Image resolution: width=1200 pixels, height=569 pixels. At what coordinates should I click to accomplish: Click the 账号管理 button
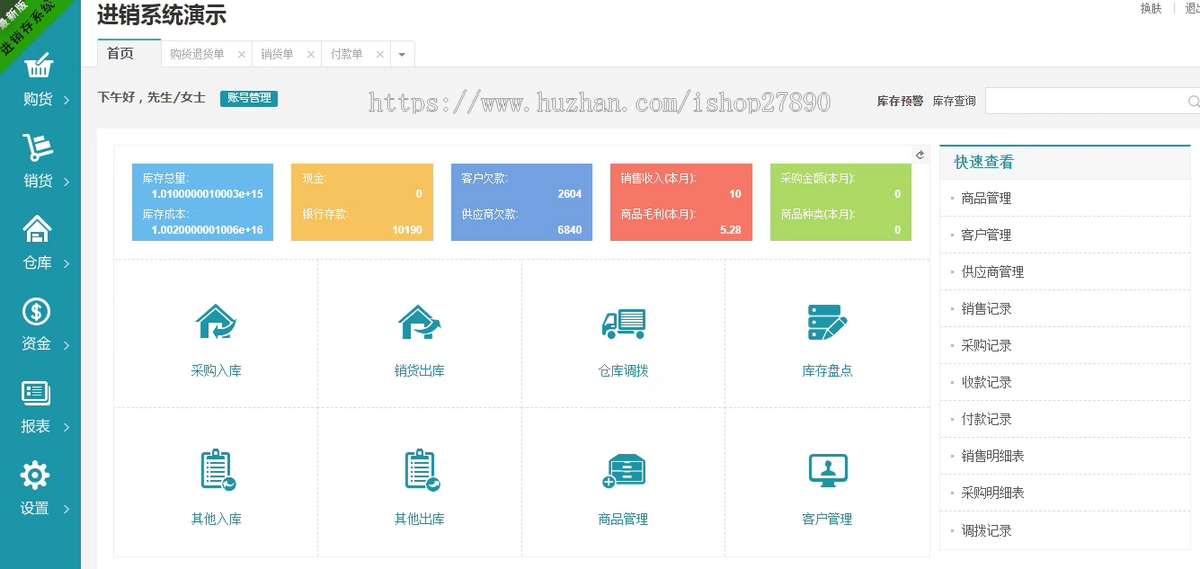point(249,98)
